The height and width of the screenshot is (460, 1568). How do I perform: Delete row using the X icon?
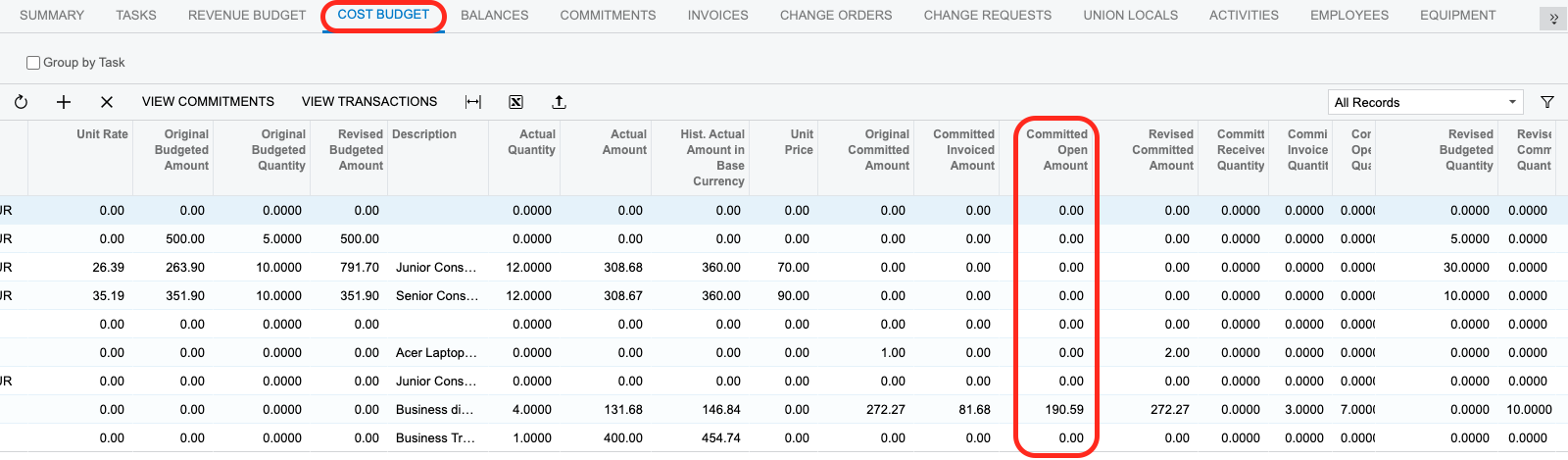click(x=107, y=102)
